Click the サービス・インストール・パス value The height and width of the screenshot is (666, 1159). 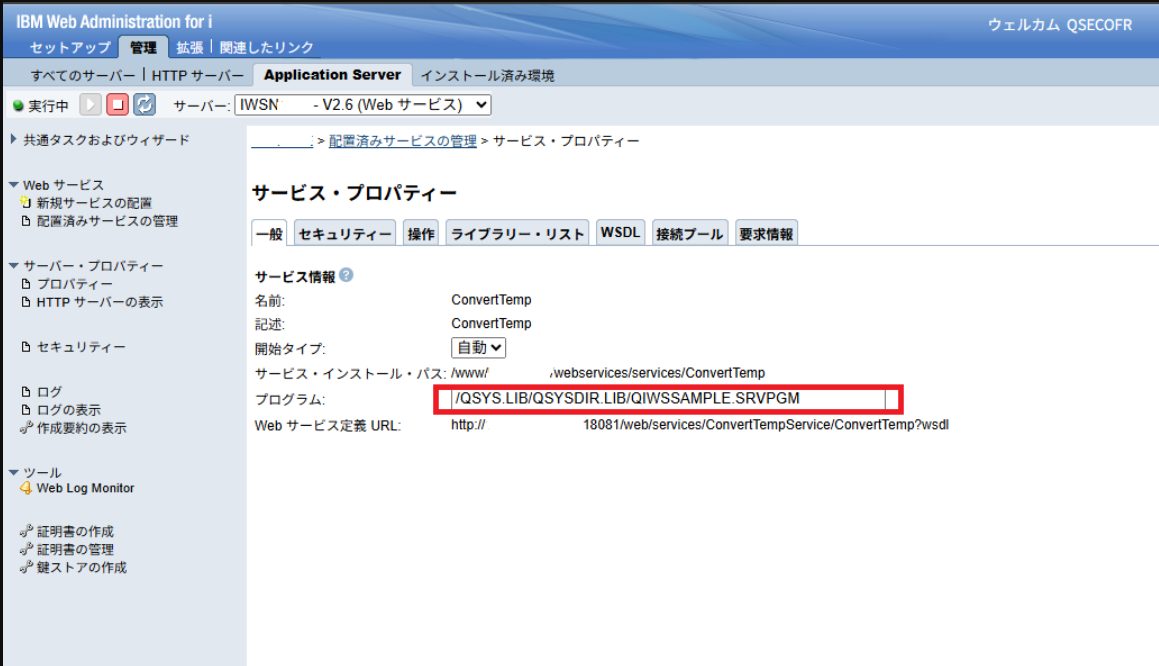[x=608, y=373]
